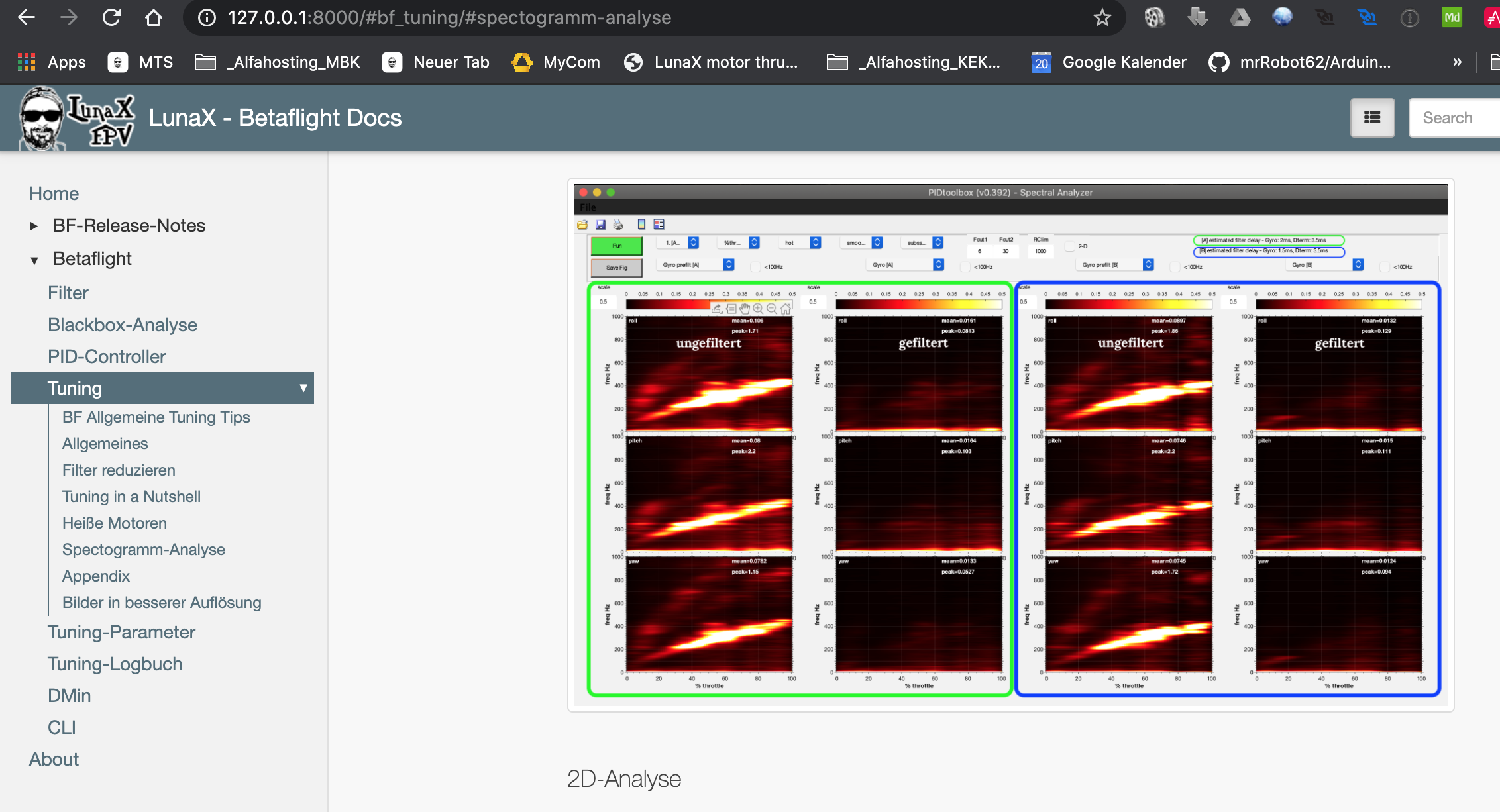This screenshot has width=1500, height=812.
Task: Collapse the Tuning submenu arrow
Action: [303, 388]
